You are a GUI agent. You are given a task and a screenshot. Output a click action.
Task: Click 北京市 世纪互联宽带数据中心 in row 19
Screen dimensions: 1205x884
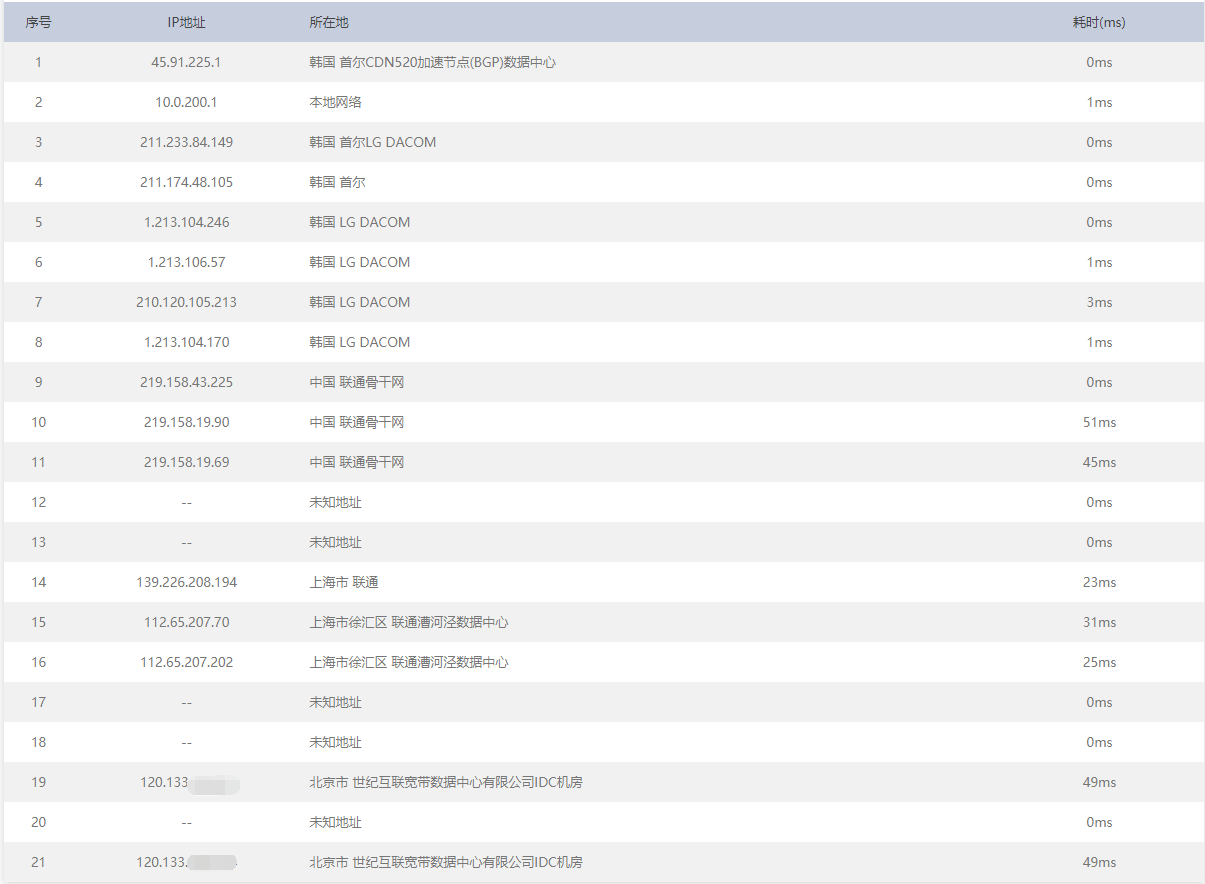[446, 782]
